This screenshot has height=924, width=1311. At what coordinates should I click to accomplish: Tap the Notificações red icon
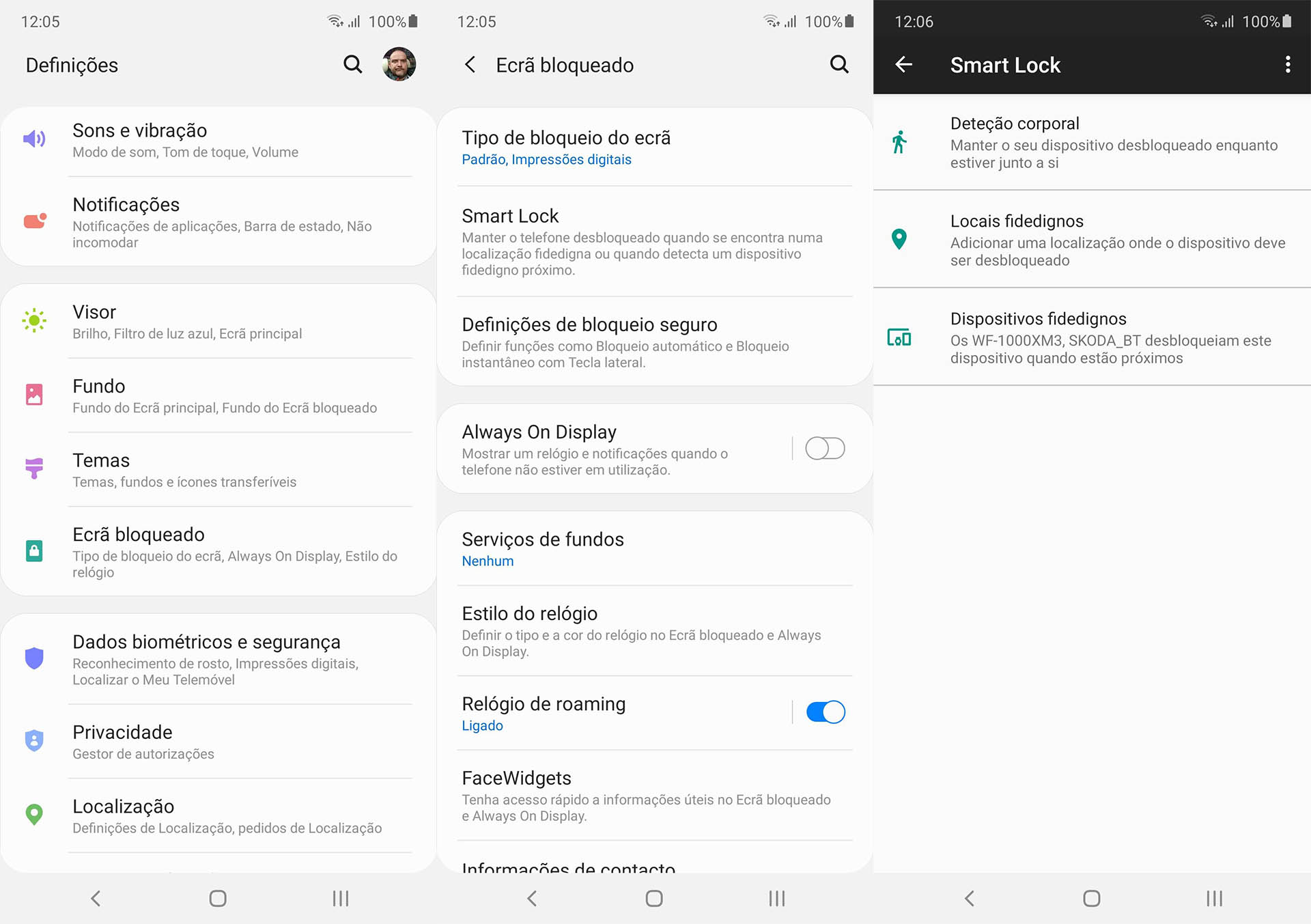pyautogui.click(x=35, y=221)
